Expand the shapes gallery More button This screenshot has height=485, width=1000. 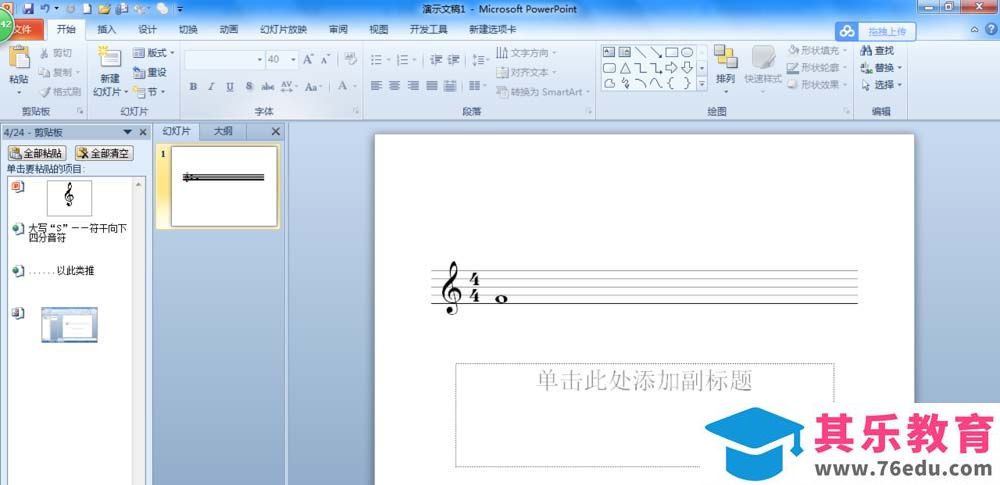coord(702,84)
